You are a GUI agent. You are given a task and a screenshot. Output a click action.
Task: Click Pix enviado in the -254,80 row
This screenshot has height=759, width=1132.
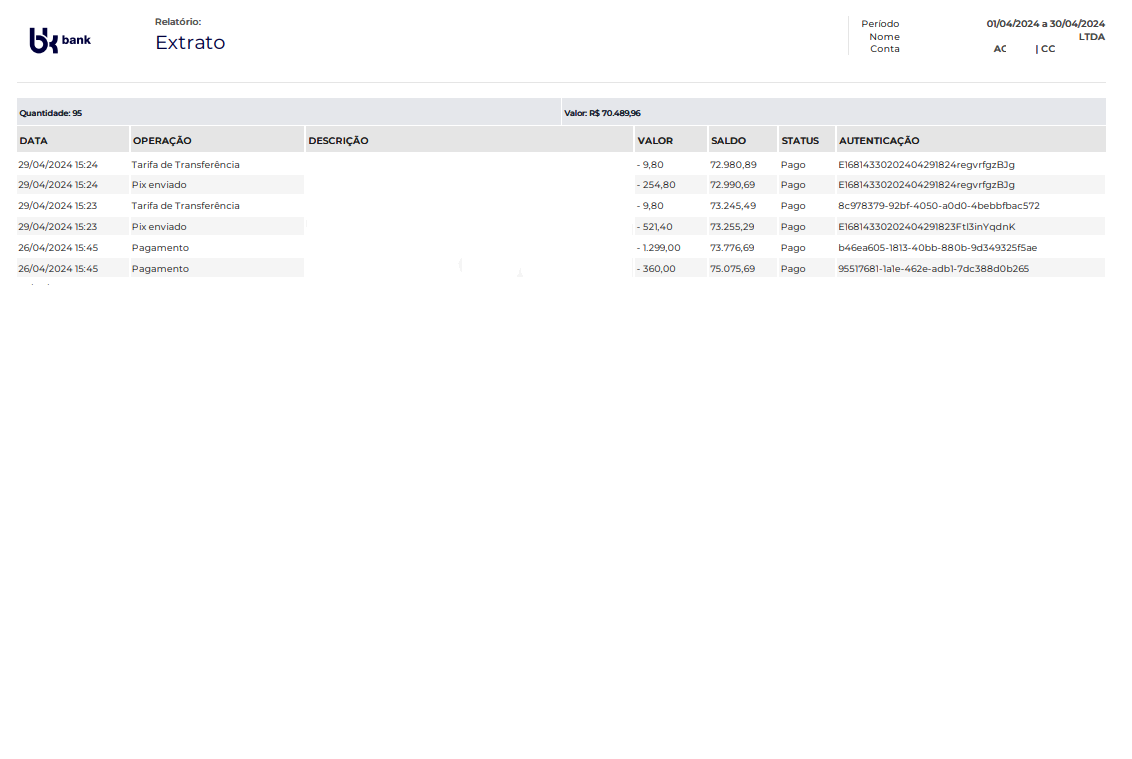pos(159,185)
